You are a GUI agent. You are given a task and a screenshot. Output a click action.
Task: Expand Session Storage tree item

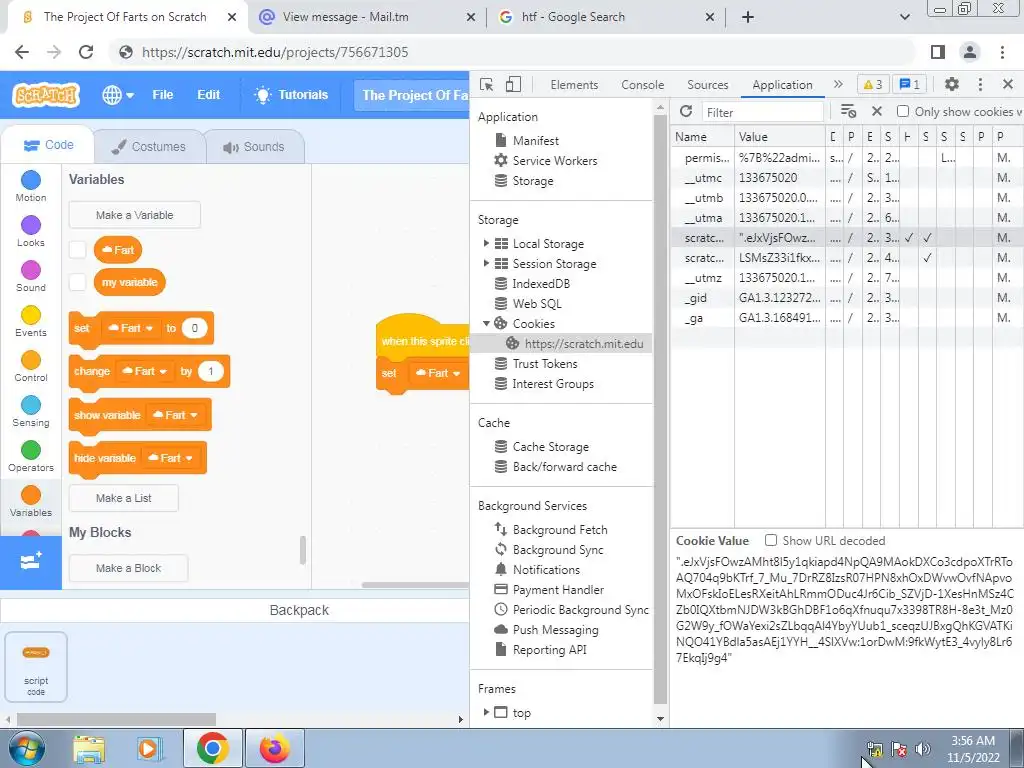click(486, 263)
